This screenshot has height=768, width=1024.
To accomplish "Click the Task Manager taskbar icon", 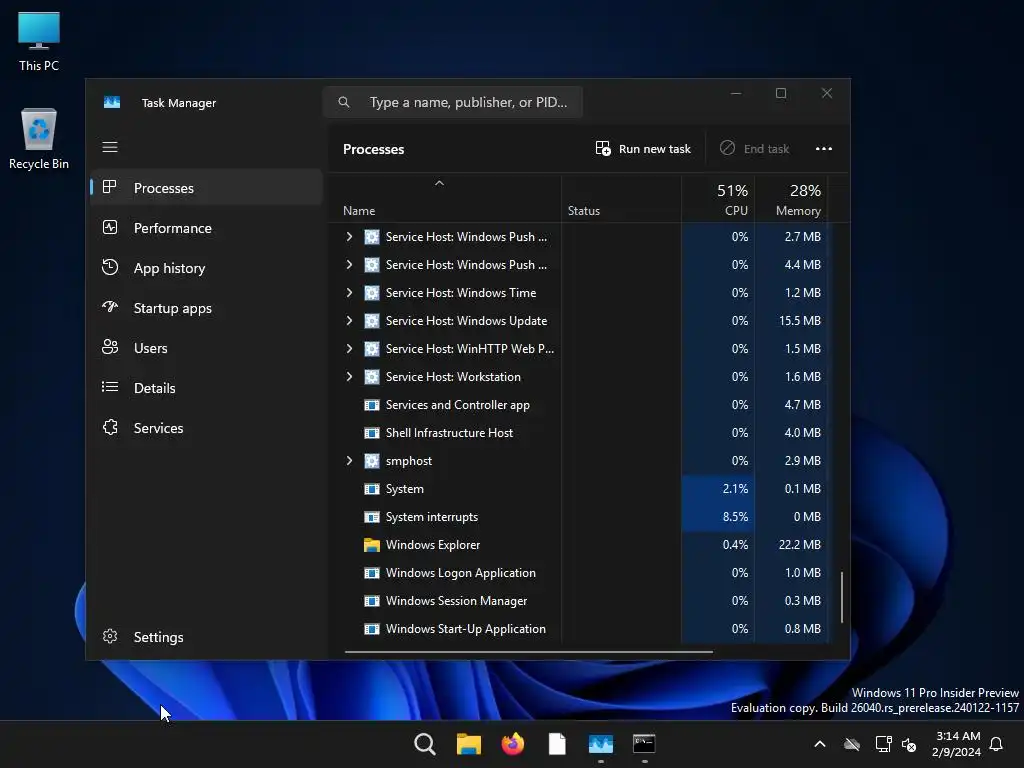I will click(600, 744).
